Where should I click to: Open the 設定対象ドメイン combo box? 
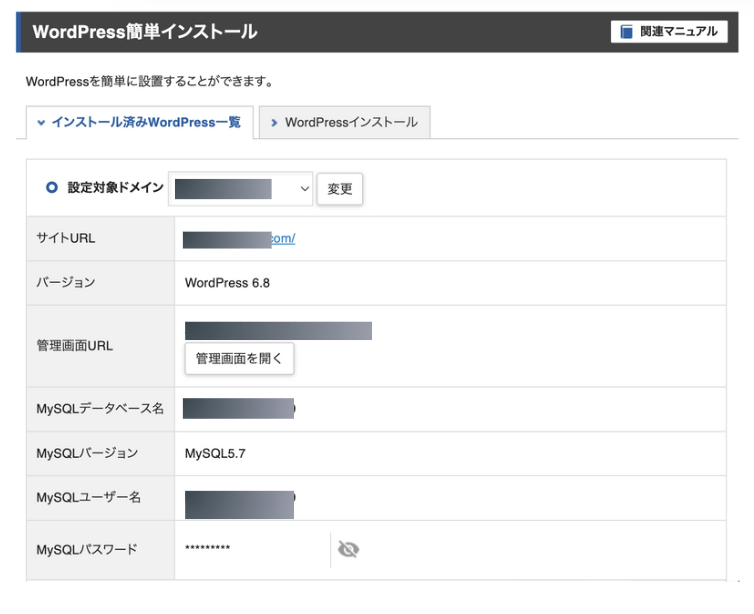[x=240, y=188]
